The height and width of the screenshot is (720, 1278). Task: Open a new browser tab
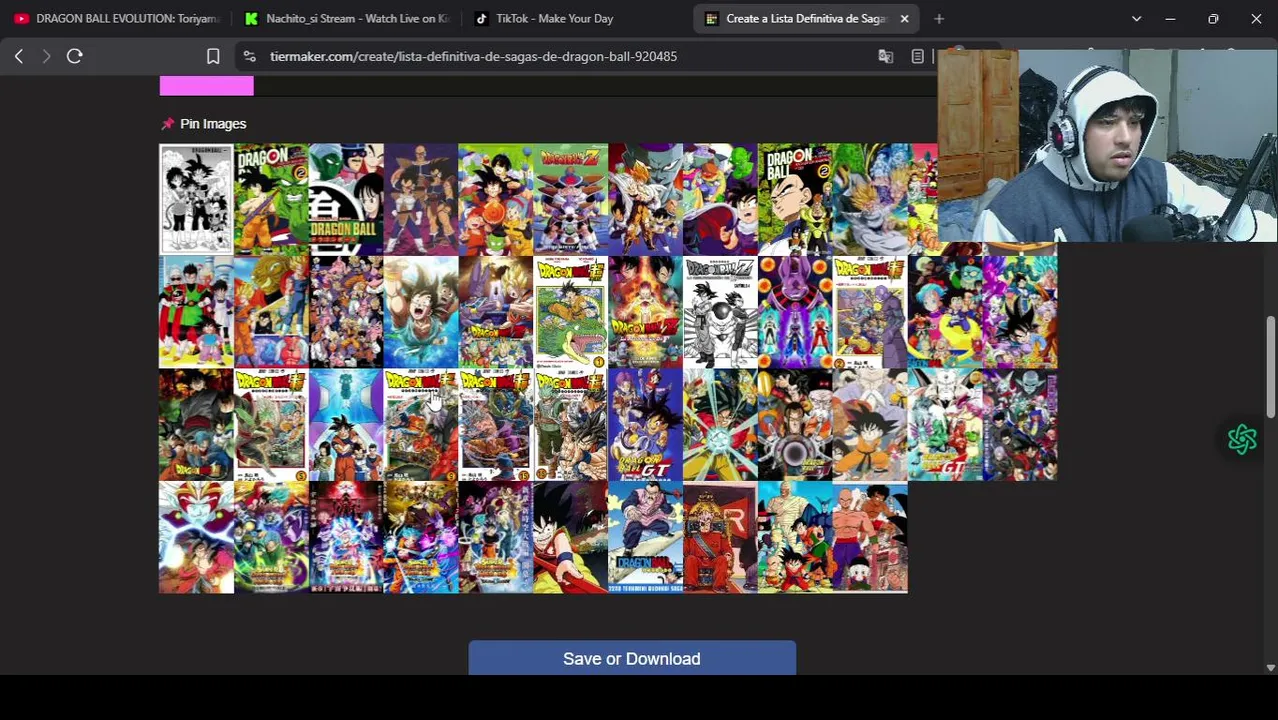click(x=939, y=18)
